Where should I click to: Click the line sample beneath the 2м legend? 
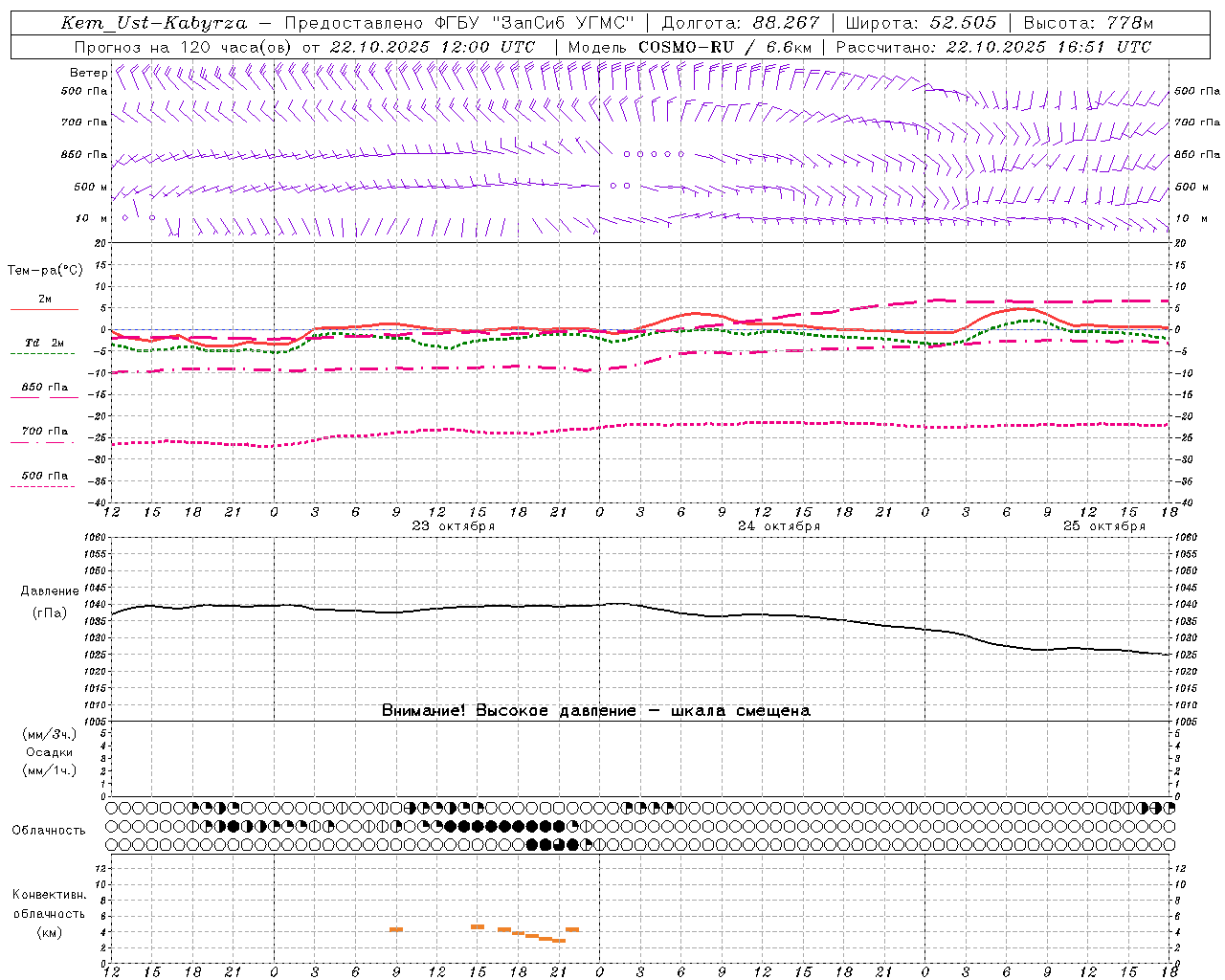44,309
